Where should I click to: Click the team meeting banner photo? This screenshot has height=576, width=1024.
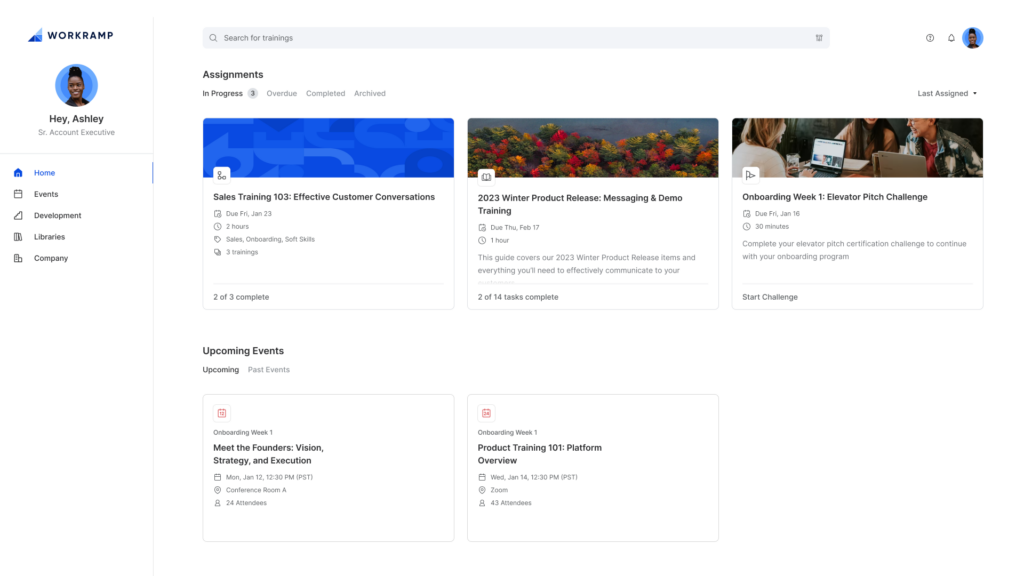point(857,148)
